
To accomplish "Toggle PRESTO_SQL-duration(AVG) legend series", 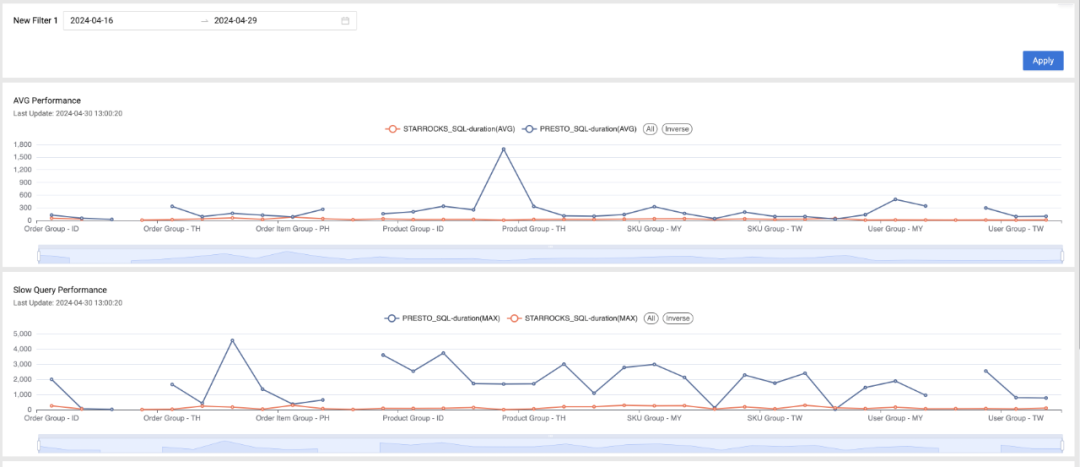I will 581,129.
